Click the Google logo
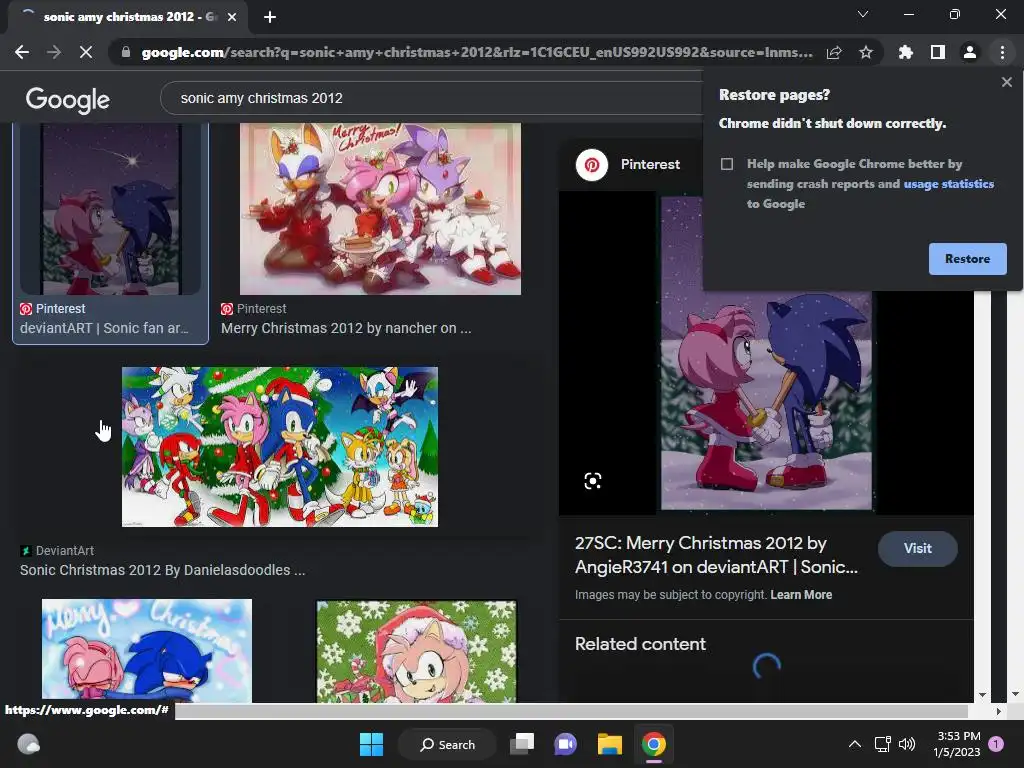This screenshot has width=1024, height=768. click(68, 99)
